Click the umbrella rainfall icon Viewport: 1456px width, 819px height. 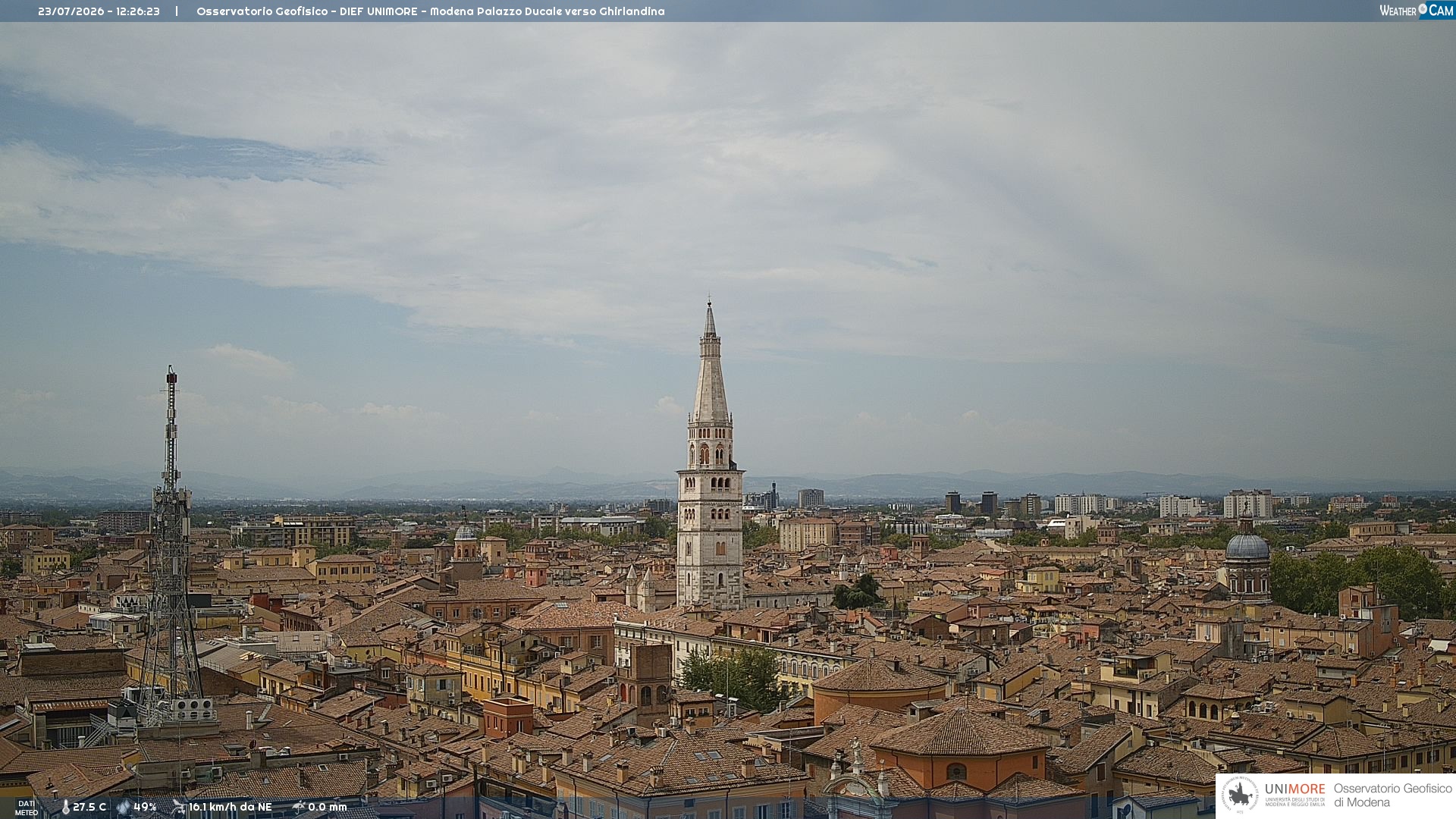pos(298,807)
